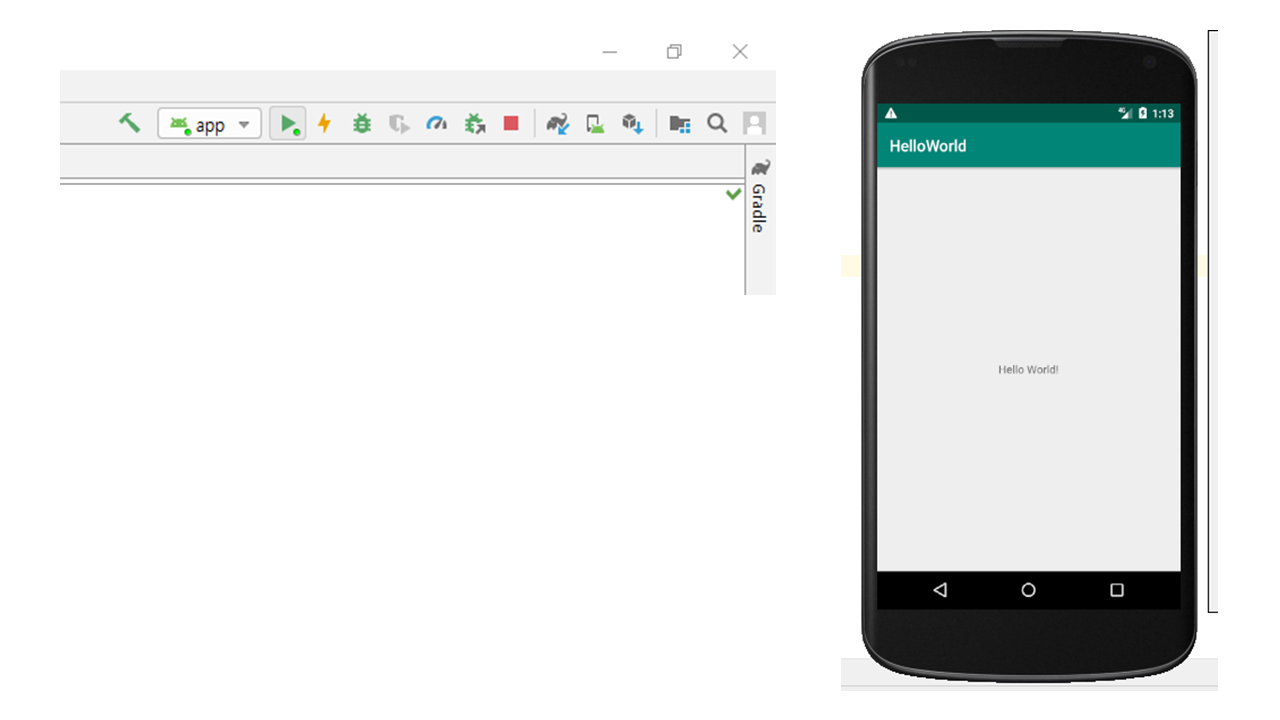Stop the app with red square
Screen dimensions: 1280x720
pos(511,124)
